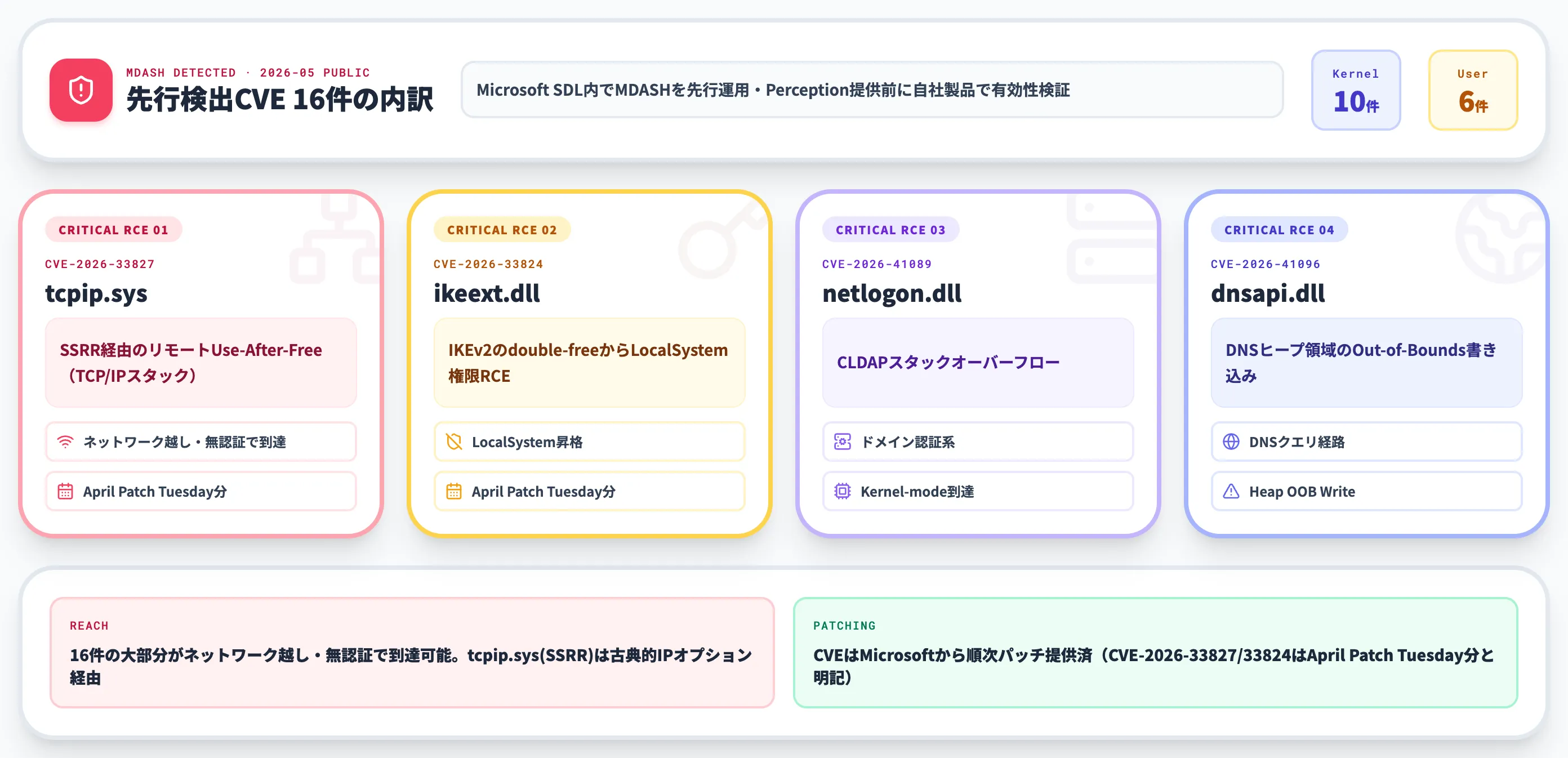Click the Kernel-mode到達 chip
Screen dimensions: 1568x758
(x=978, y=491)
